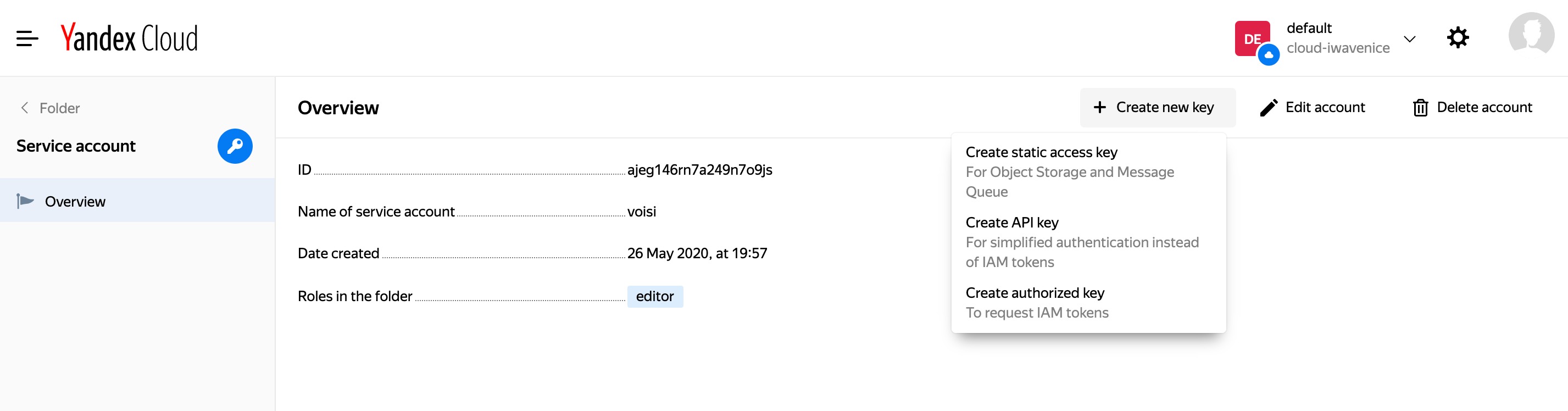Click the Edit account button label
The height and width of the screenshot is (411, 1568).
1325,108
